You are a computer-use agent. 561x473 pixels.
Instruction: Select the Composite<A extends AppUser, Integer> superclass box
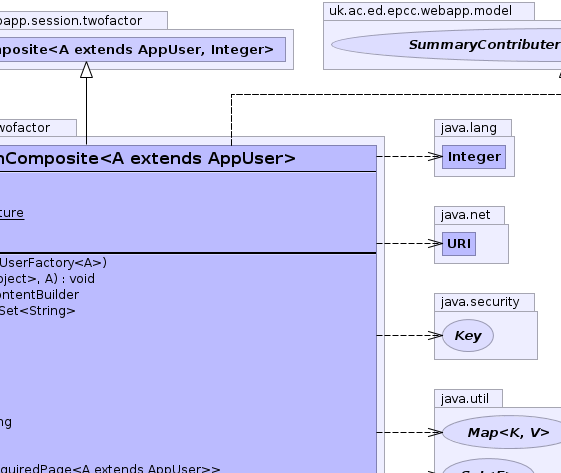(142, 49)
